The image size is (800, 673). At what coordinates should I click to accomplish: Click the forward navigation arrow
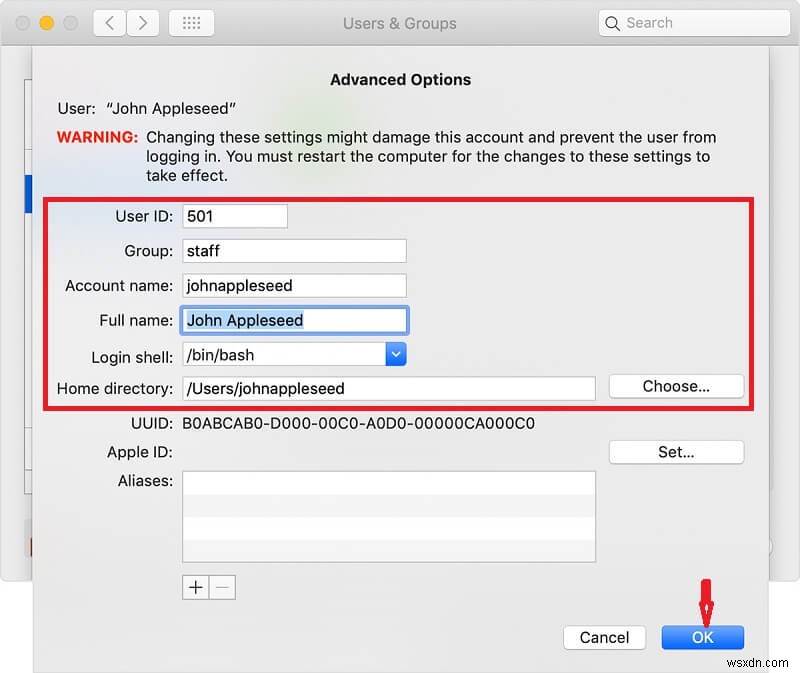[143, 22]
